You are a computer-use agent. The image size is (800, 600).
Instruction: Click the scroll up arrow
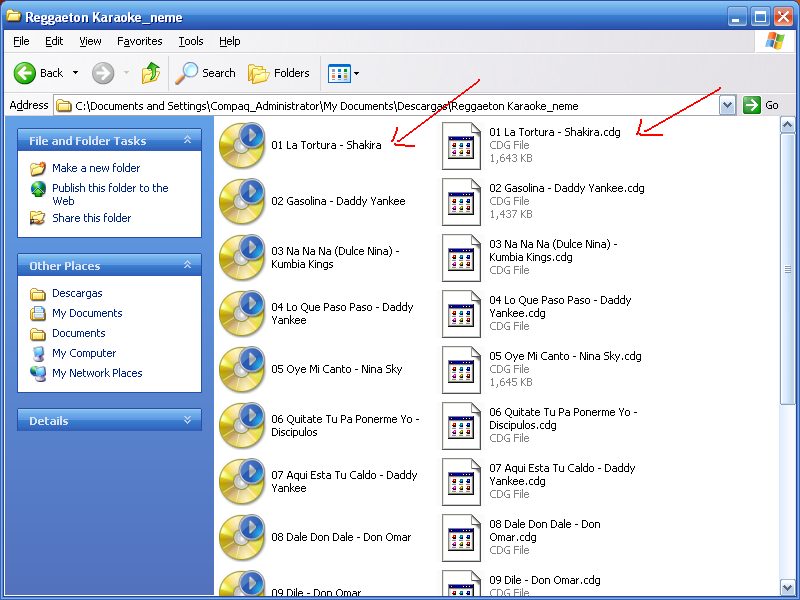tap(787, 125)
